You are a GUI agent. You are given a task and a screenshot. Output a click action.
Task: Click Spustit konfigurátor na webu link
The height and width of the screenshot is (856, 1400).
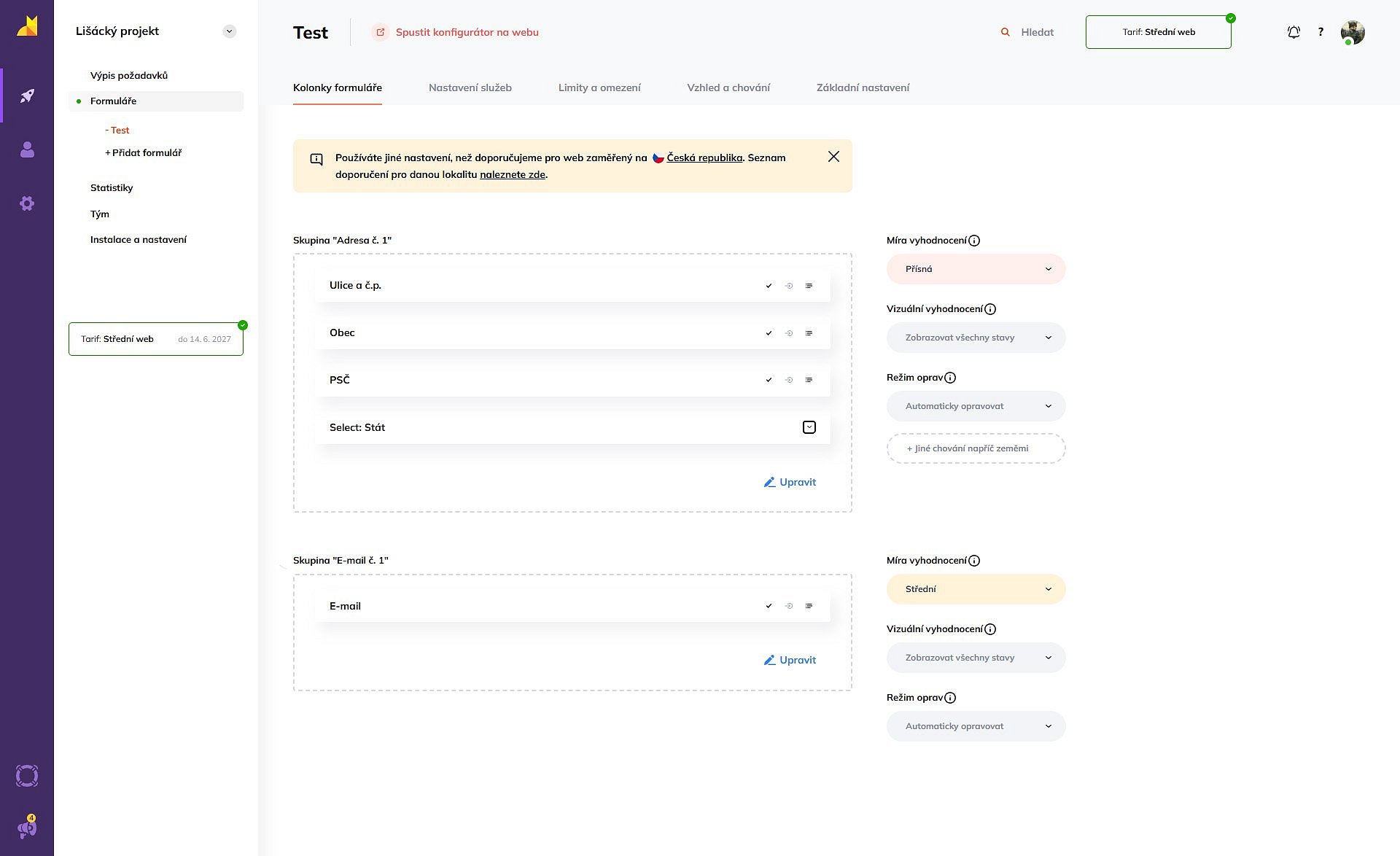(467, 32)
